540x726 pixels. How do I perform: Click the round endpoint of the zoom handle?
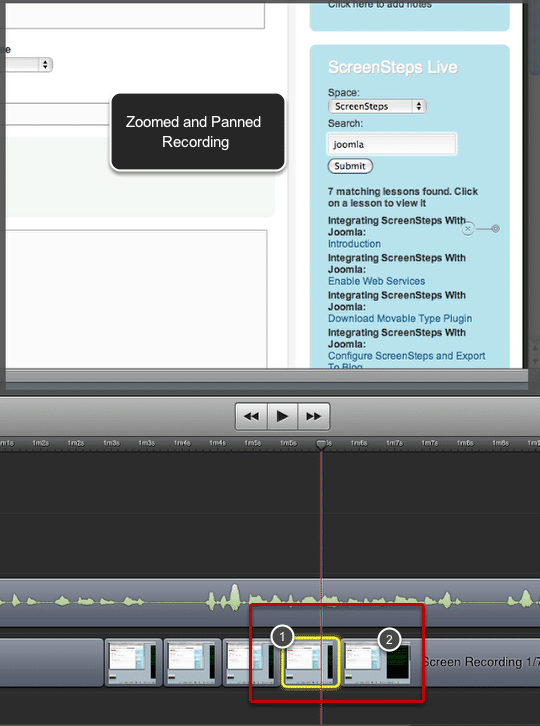[x=496, y=229]
